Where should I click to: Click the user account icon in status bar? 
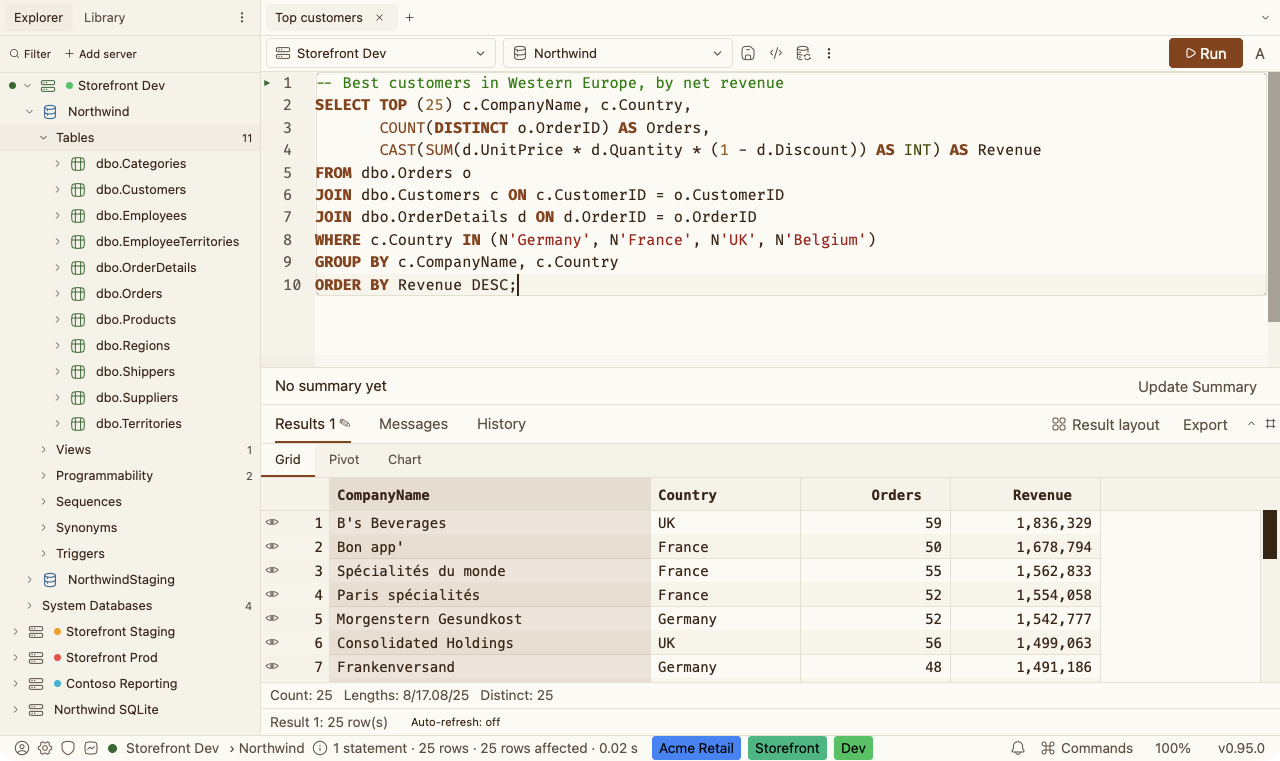coord(22,748)
